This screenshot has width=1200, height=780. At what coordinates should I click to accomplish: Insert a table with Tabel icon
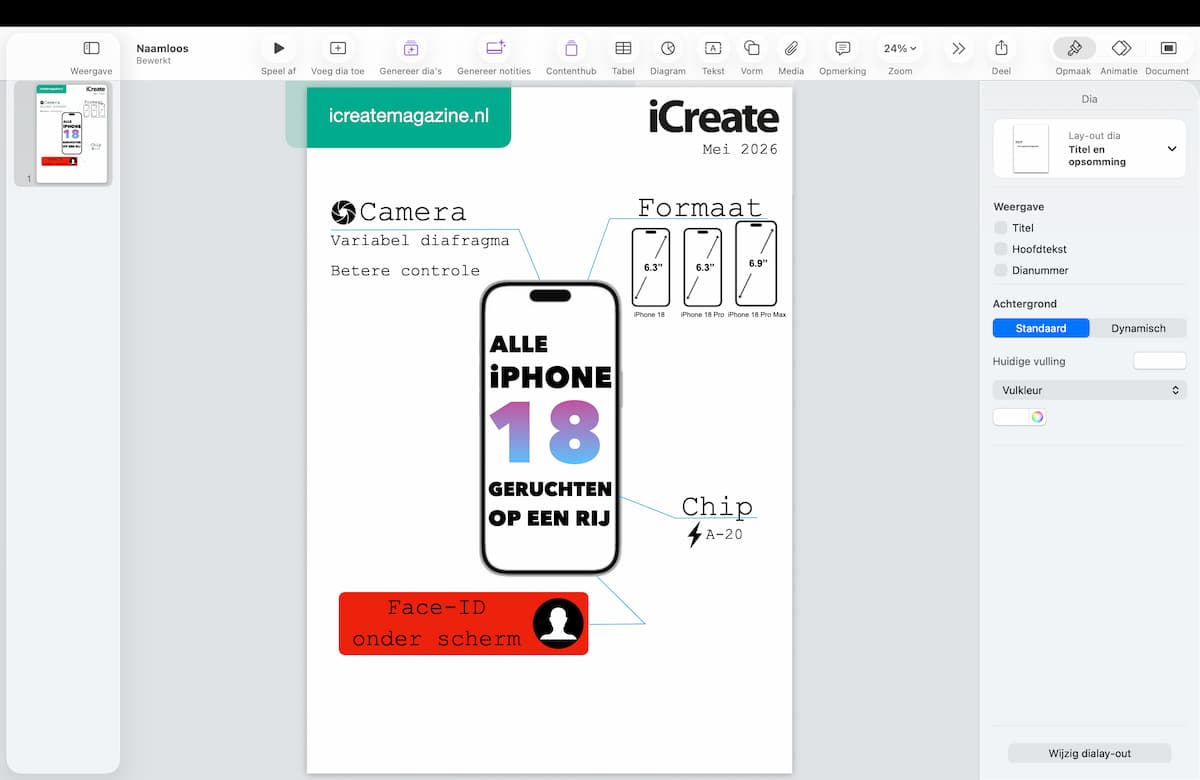[623, 48]
